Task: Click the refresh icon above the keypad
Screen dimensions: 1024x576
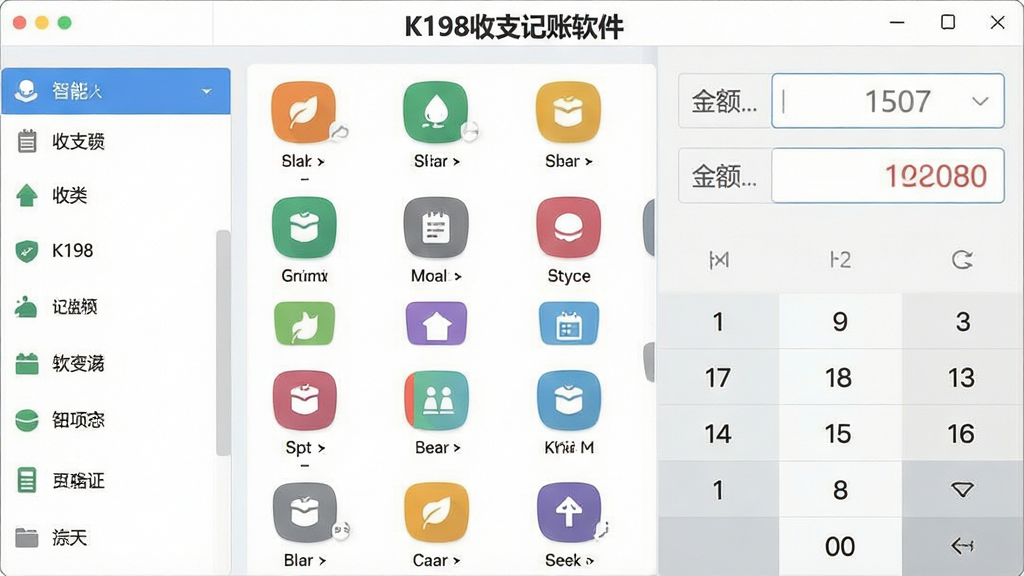Action: pyautogui.click(x=962, y=260)
